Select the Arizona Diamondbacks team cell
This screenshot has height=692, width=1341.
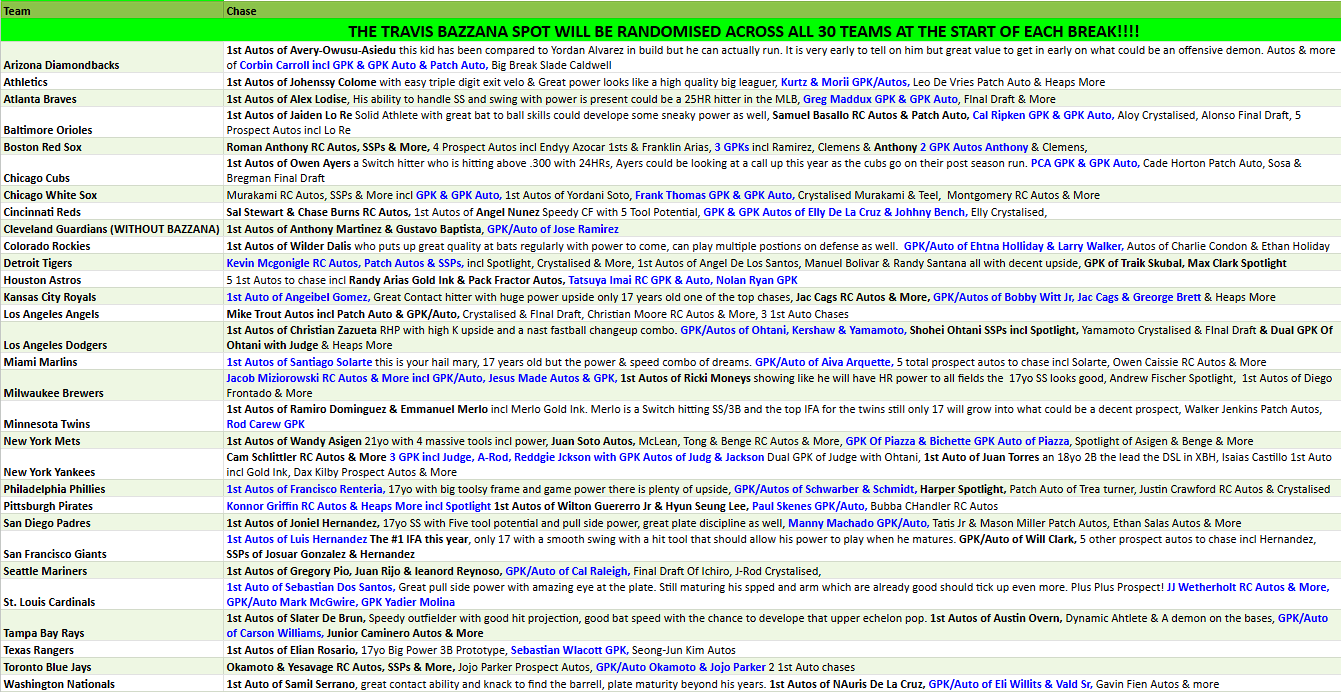pyautogui.click(x=112, y=57)
